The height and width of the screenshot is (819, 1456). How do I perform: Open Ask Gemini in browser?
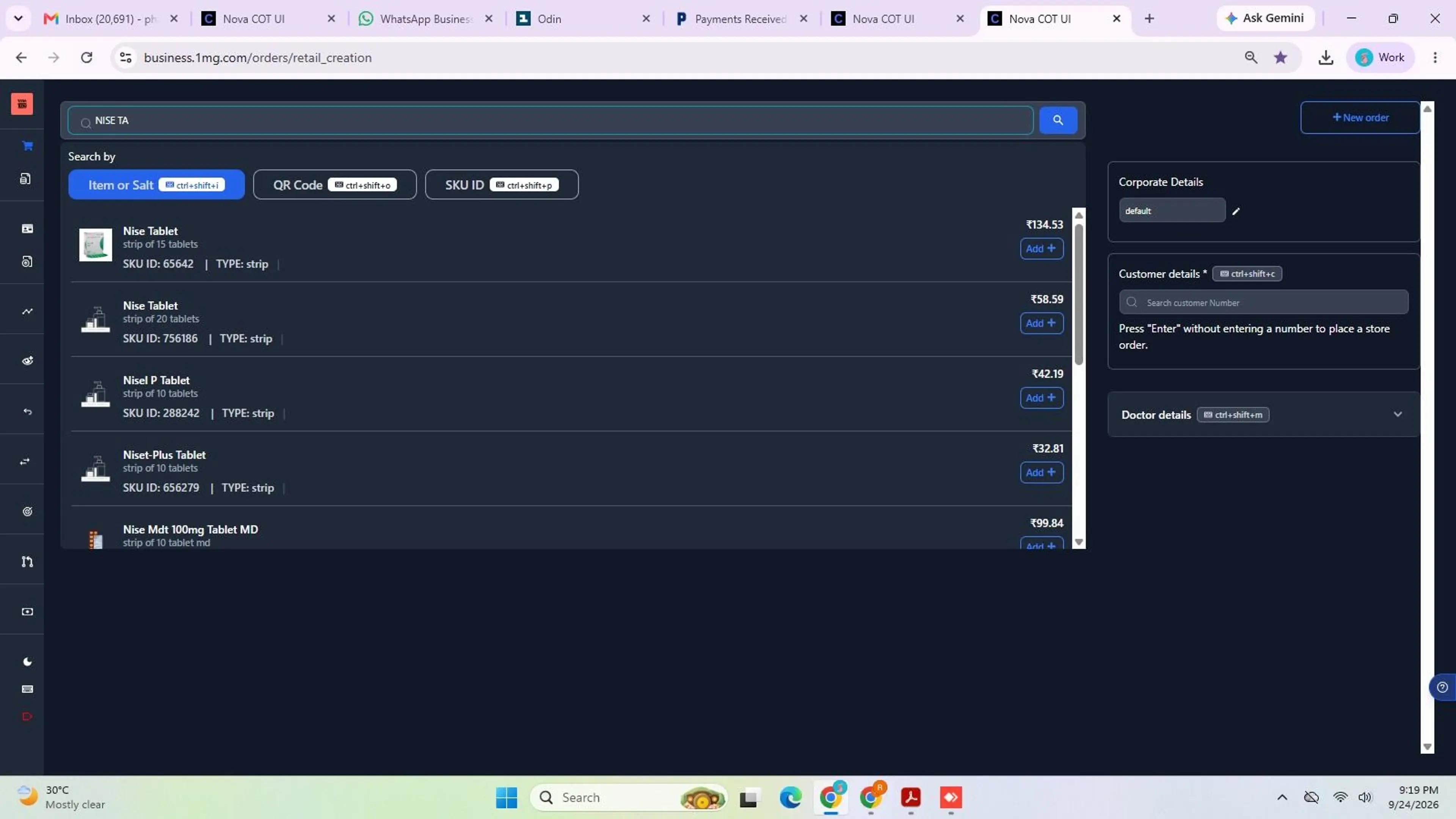click(x=1265, y=18)
